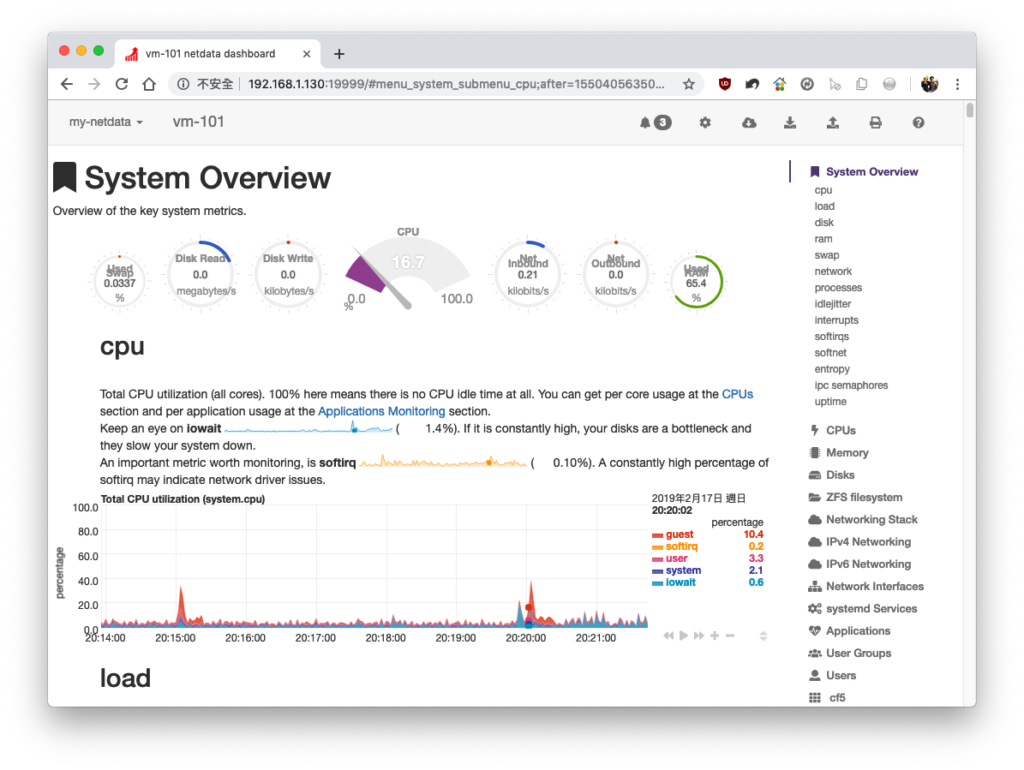The height and width of the screenshot is (770, 1024).
Task: Click the browser home icon
Action: pos(149,84)
